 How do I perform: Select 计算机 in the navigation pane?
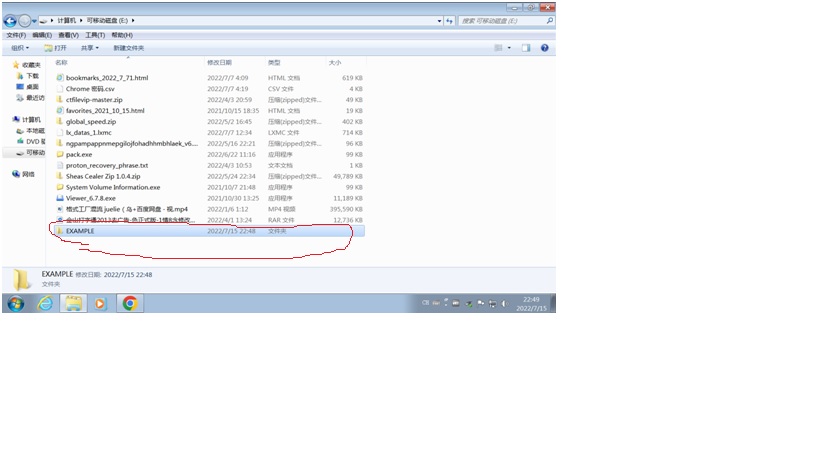(x=32, y=119)
